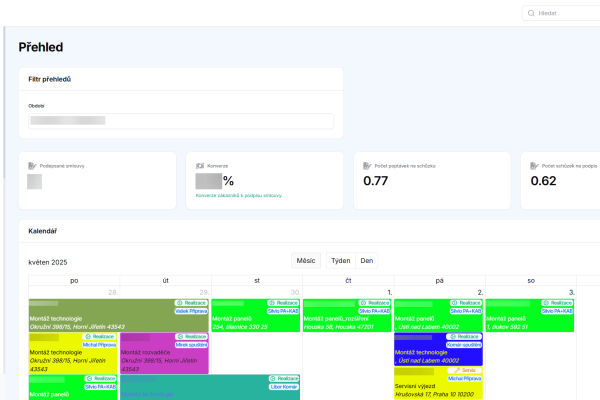Click day number 28. in the calendar

tap(113, 292)
